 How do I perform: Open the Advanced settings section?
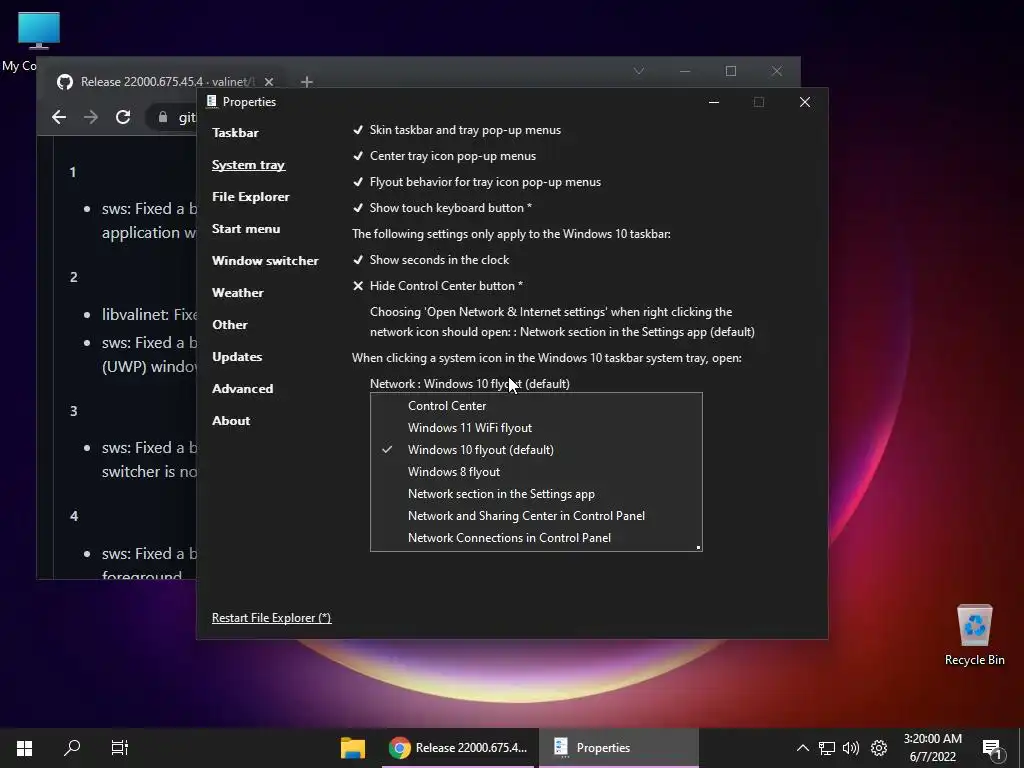(x=242, y=389)
